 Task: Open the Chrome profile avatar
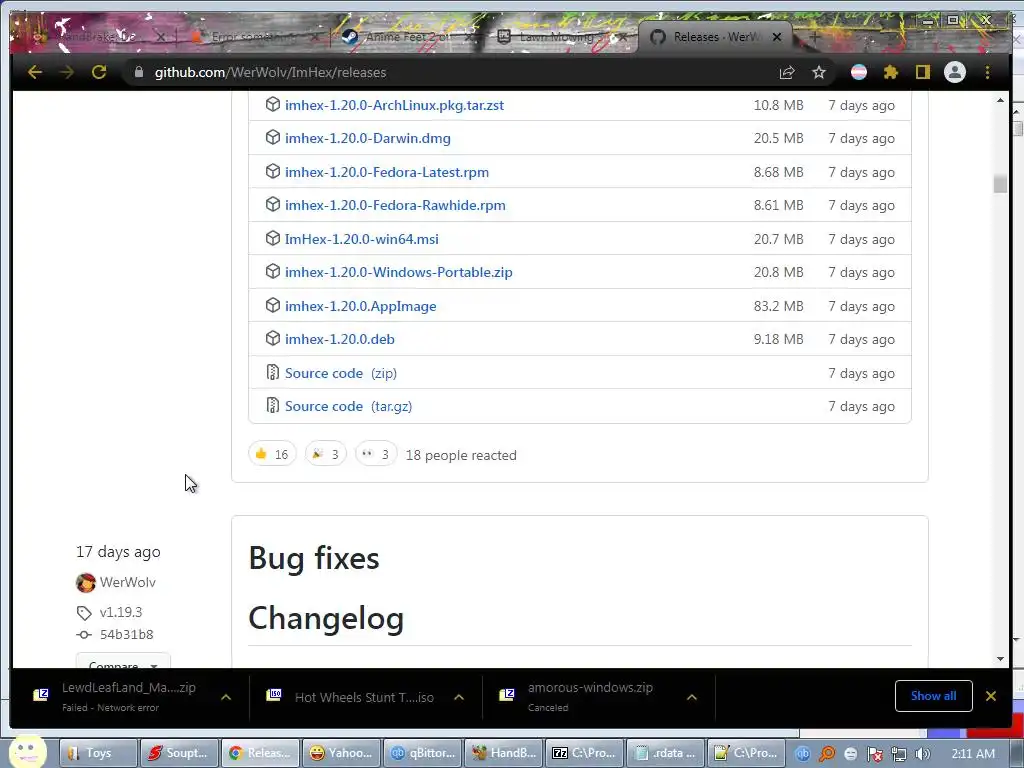pos(955,72)
